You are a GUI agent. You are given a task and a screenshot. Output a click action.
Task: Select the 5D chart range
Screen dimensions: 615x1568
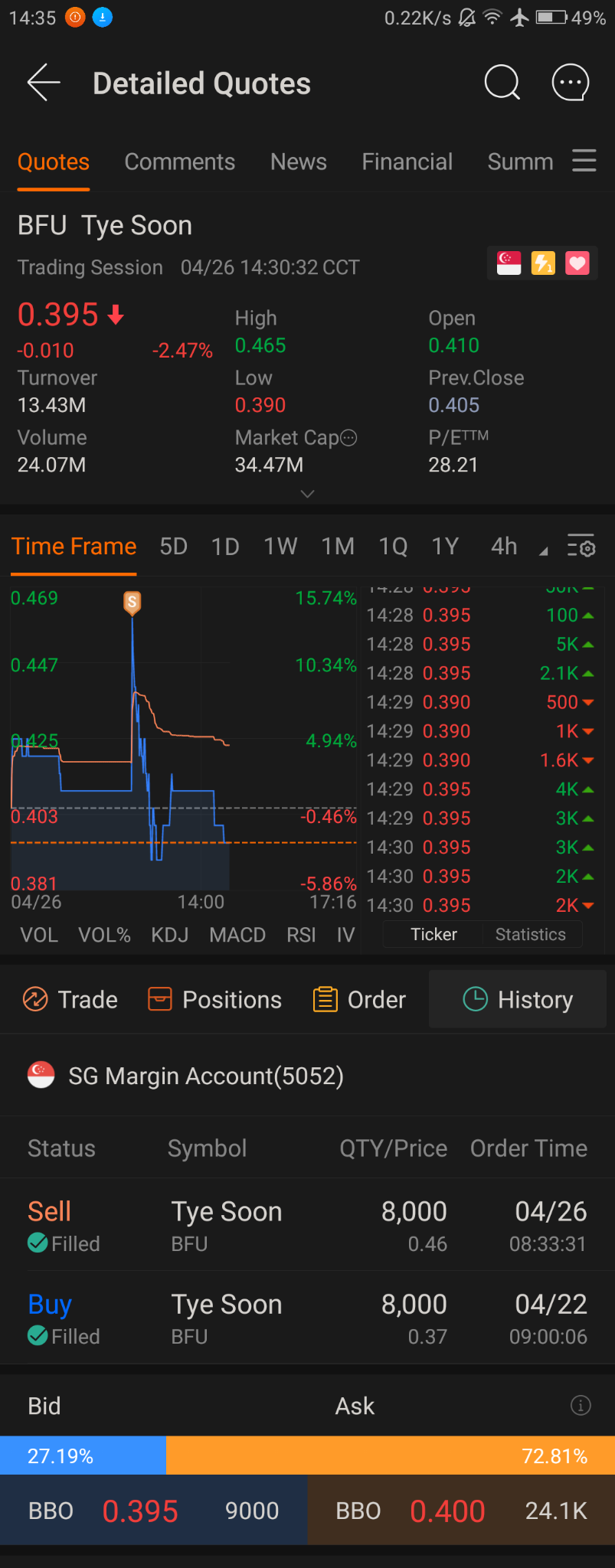tap(174, 547)
